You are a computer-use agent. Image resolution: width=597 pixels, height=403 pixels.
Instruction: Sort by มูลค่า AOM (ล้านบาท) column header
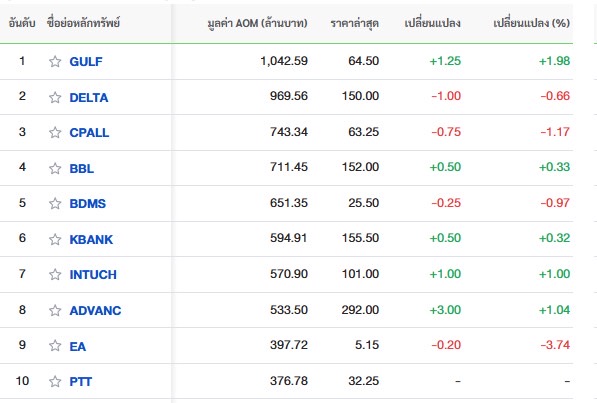257,23
